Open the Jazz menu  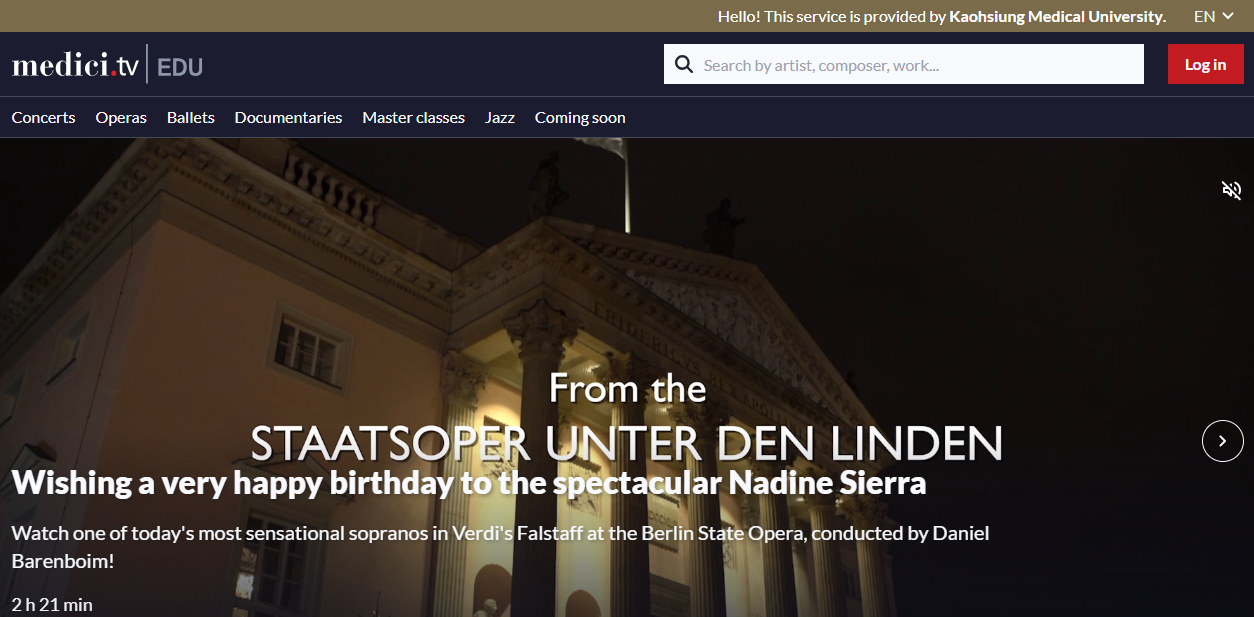500,117
